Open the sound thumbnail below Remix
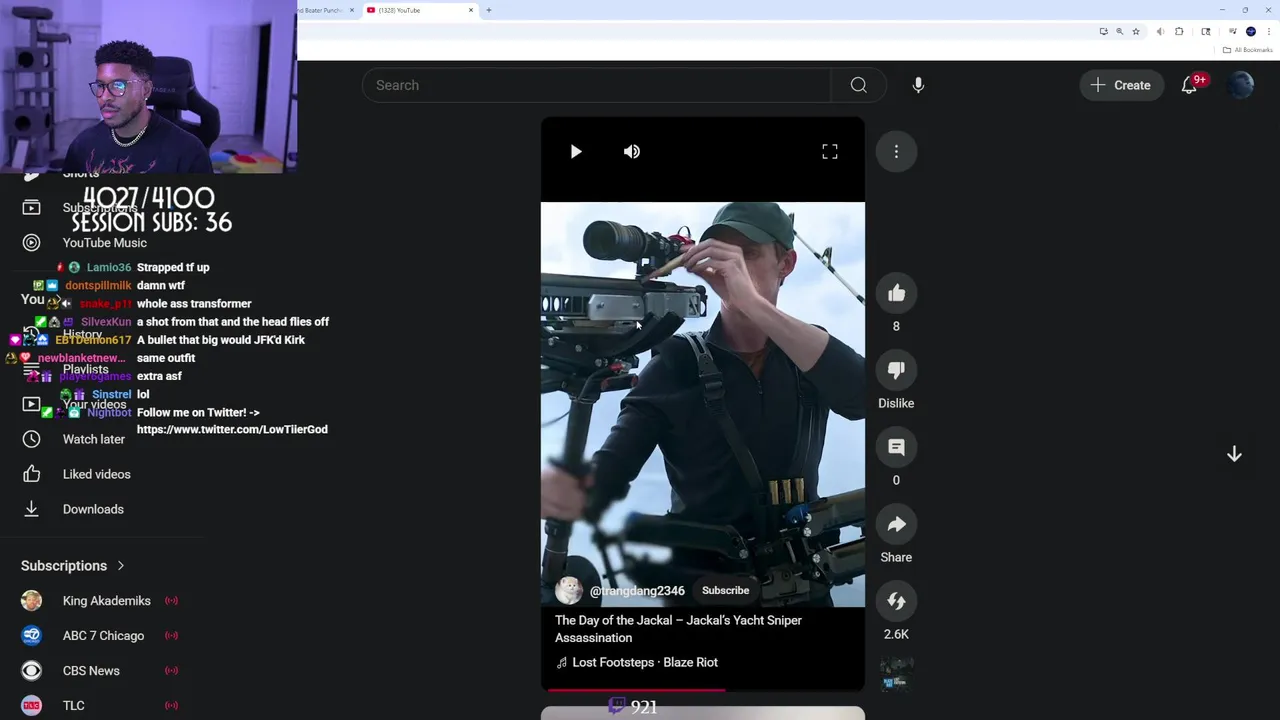 pos(896,673)
